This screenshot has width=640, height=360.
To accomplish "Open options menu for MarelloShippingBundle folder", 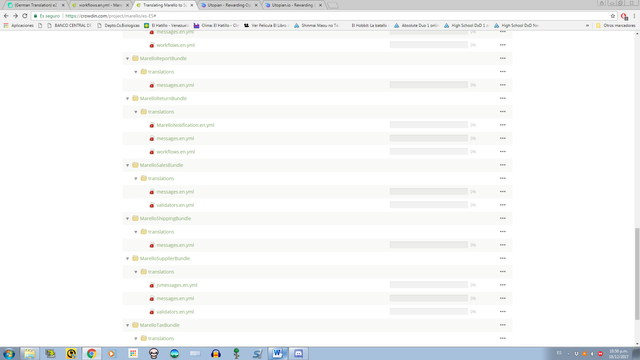I will click(502, 218).
